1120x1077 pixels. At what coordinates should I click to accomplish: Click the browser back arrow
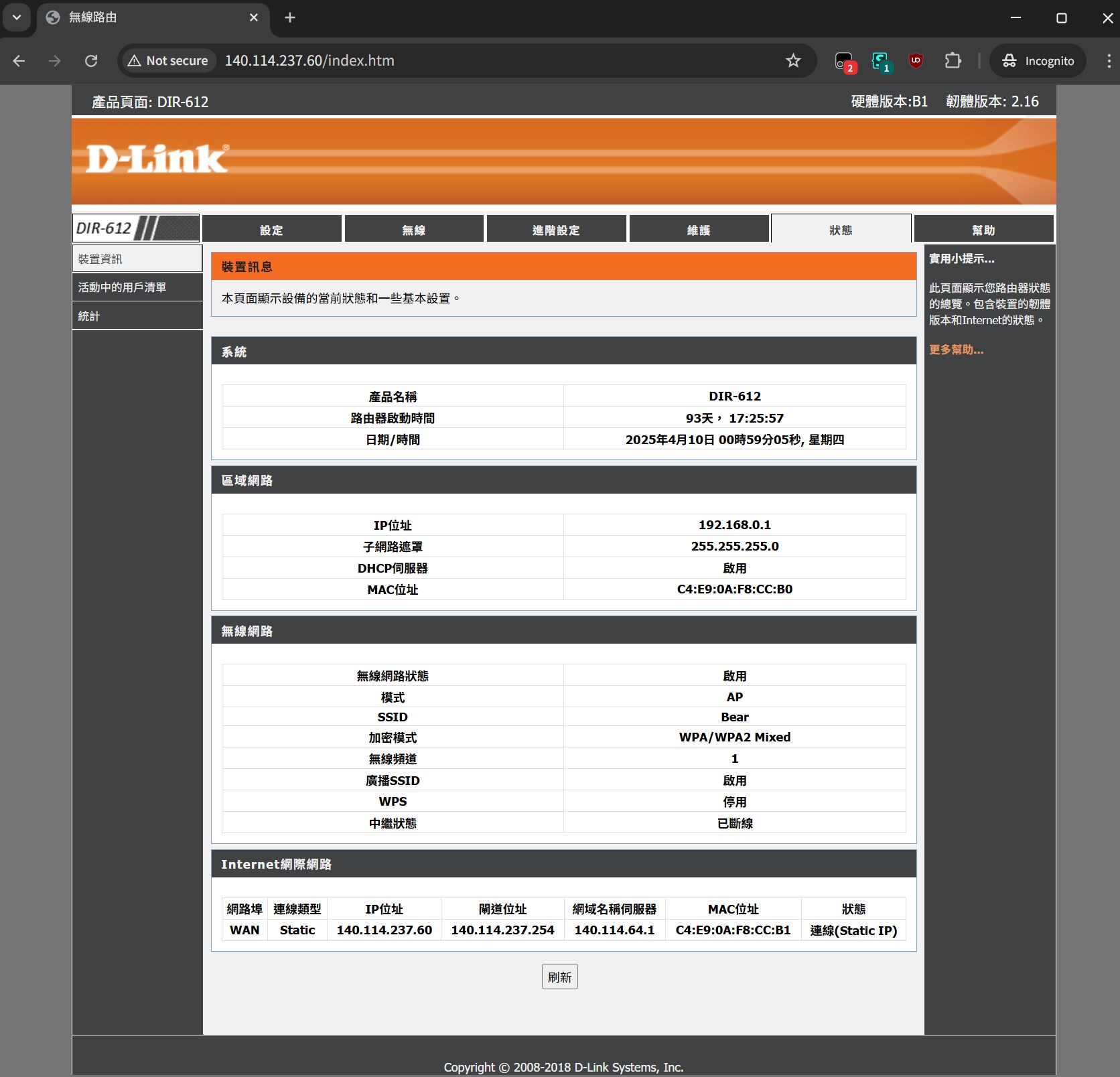click(x=19, y=61)
